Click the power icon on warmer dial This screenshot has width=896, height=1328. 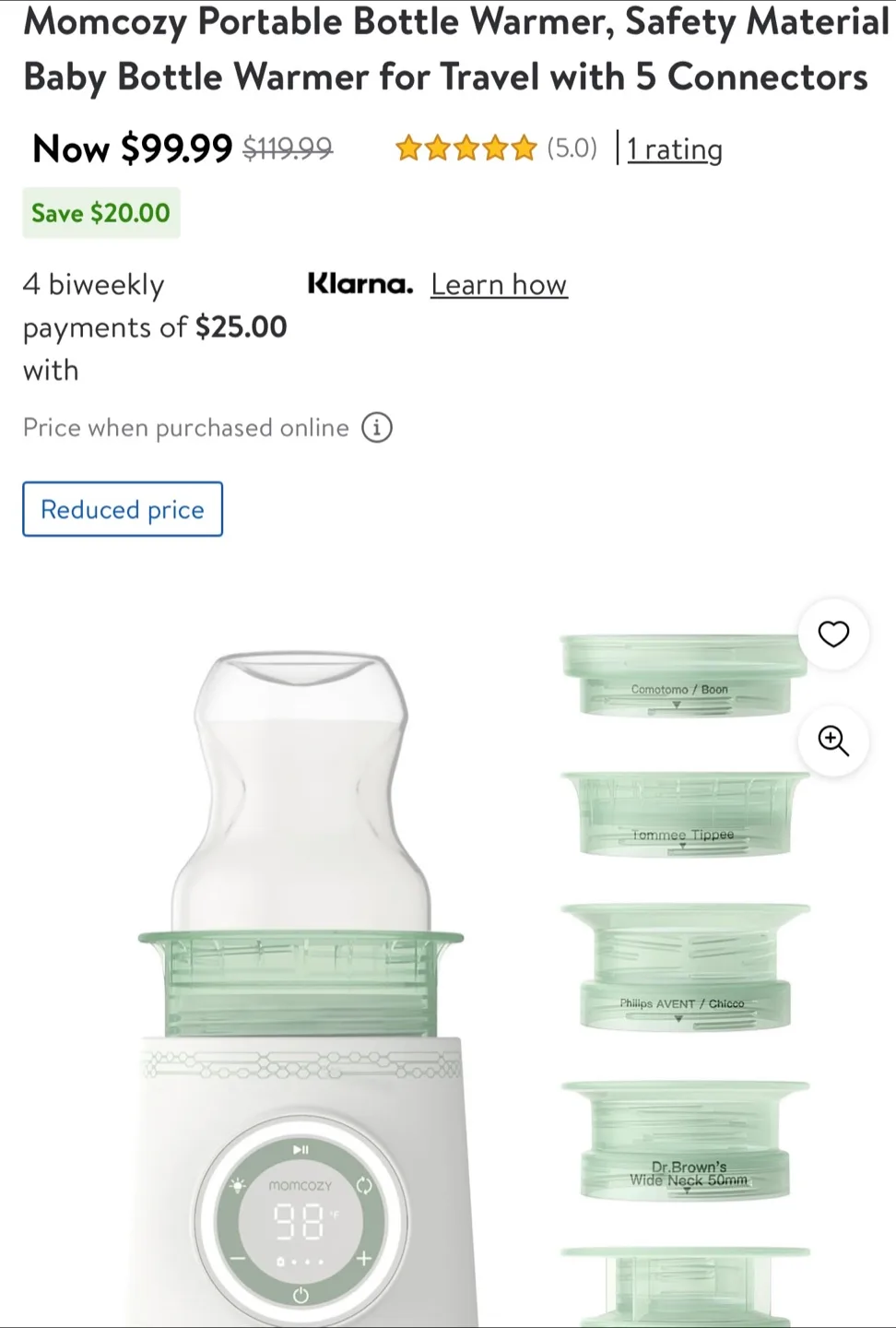[301, 1296]
